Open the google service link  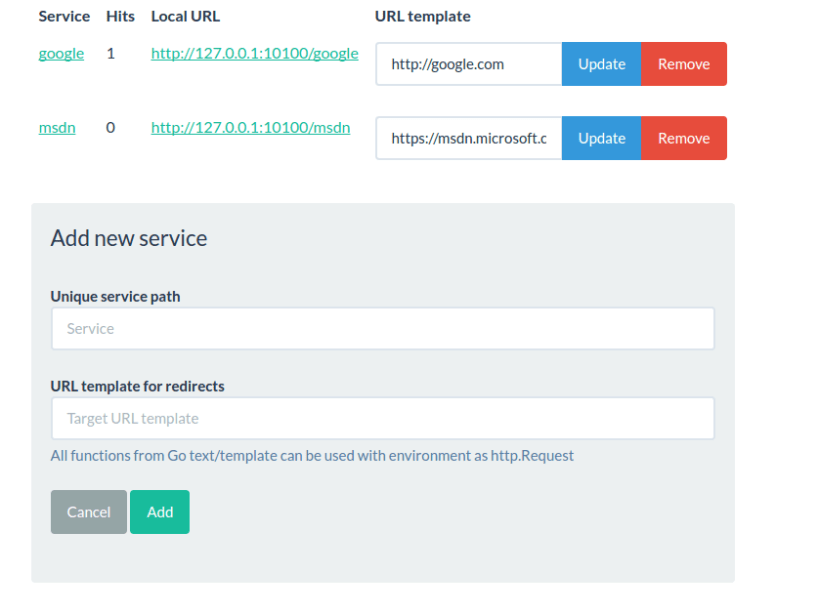(x=61, y=53)
